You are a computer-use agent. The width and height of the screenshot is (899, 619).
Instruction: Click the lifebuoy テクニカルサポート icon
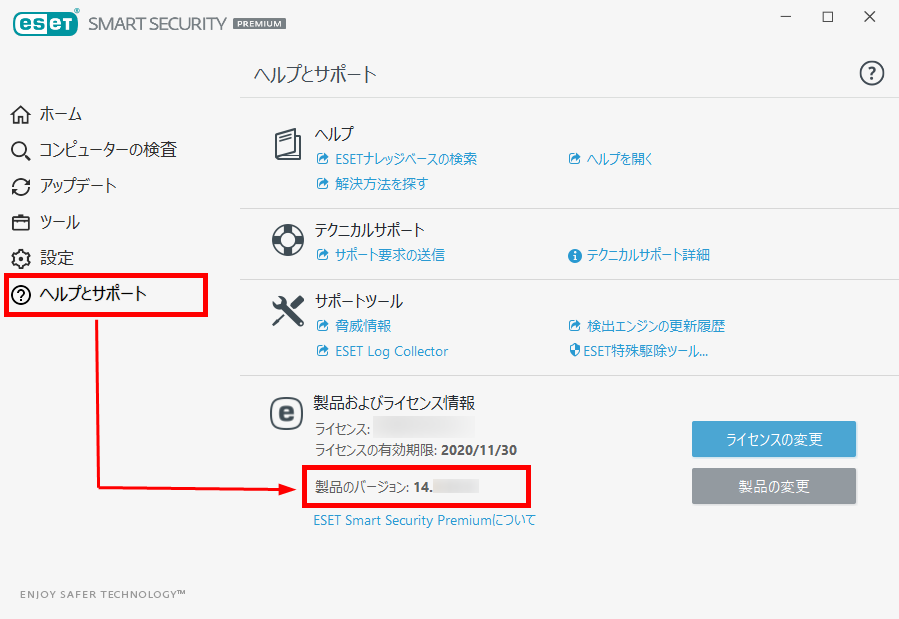pyautogui.click(x=288, y=240)
